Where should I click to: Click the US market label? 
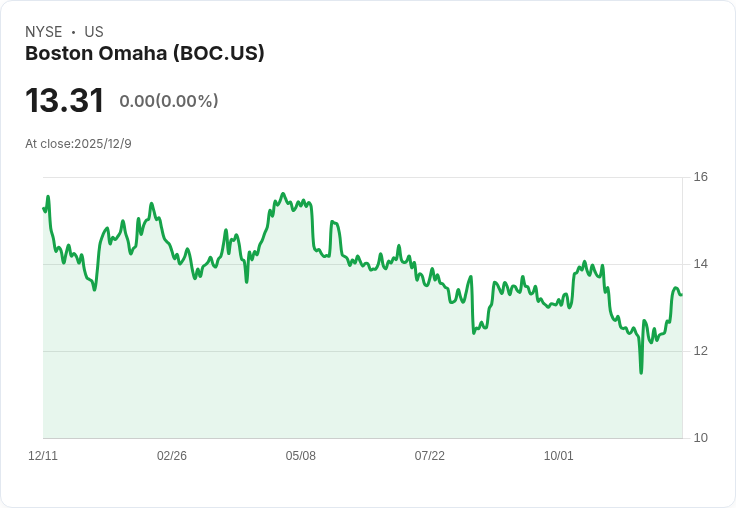[94, 32]
